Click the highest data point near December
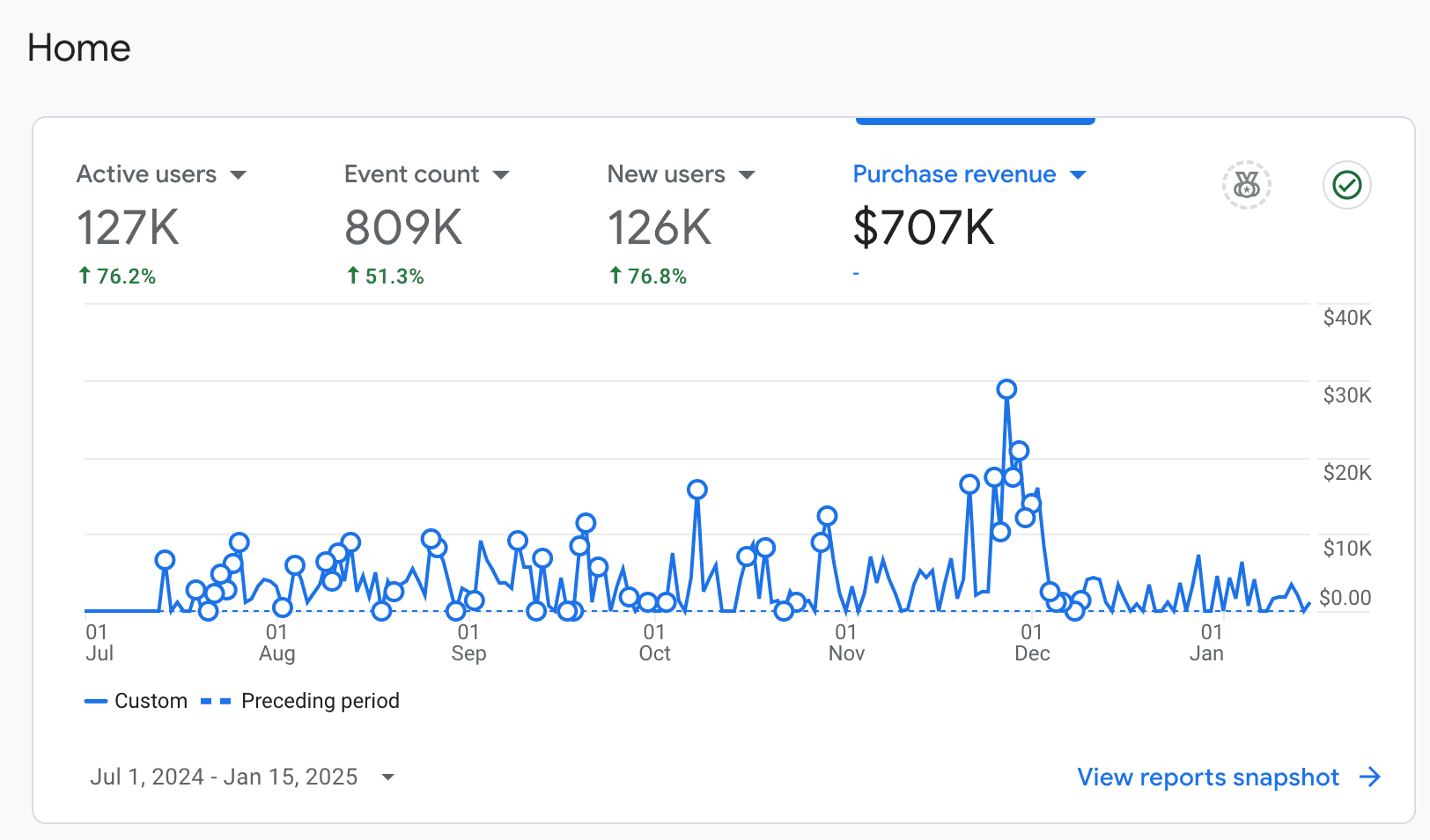 point(1007,388)
